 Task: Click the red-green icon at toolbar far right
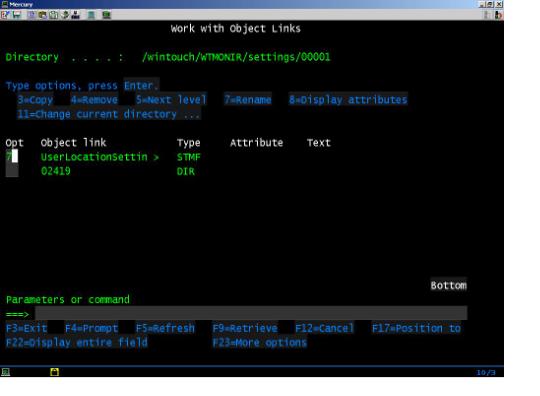click(x=498, y=15)
